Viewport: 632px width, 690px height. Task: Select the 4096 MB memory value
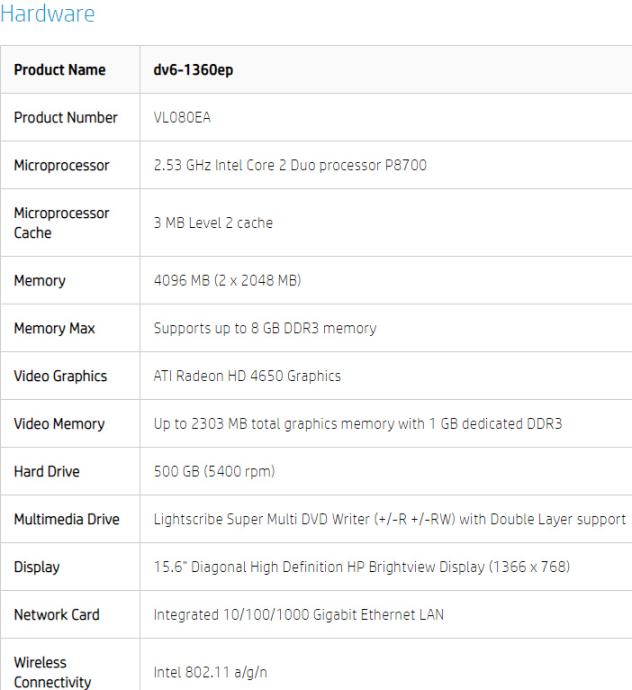click(227, 280)
